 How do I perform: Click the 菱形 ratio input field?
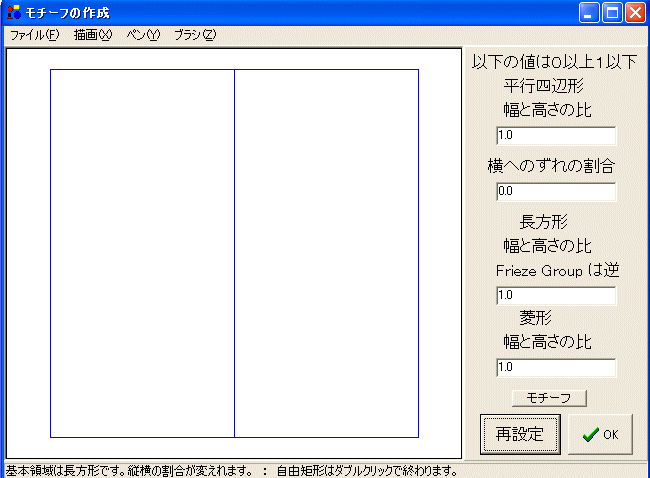[556, 368]
